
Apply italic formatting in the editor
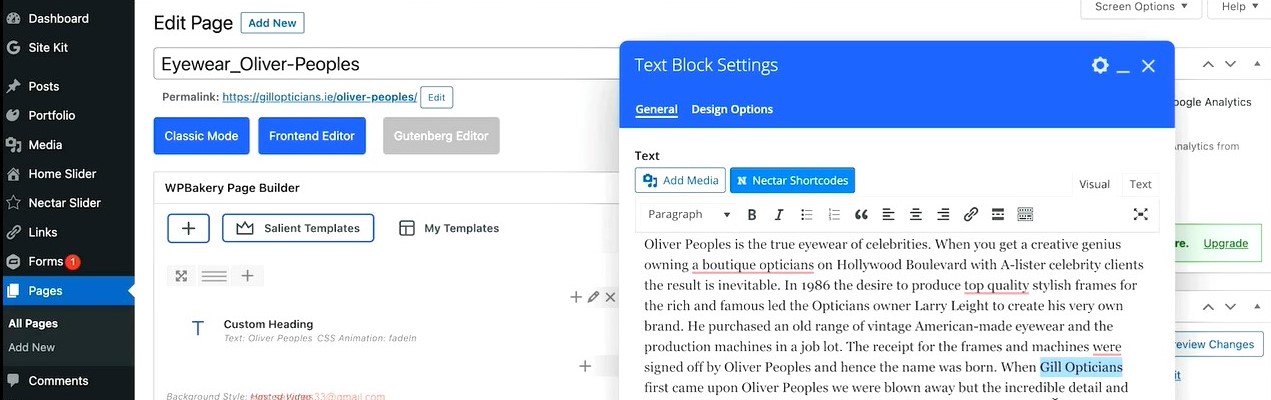pos(779,214)
